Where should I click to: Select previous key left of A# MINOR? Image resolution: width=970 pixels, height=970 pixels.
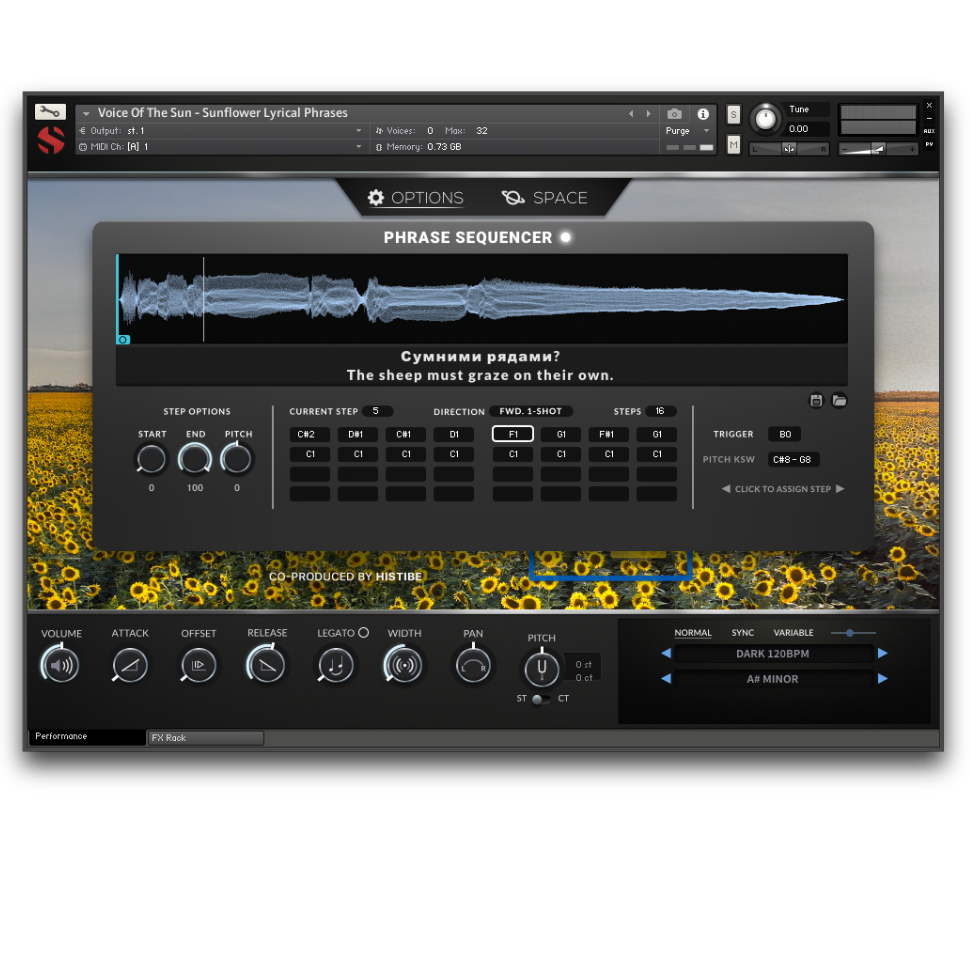coord(666,679)
